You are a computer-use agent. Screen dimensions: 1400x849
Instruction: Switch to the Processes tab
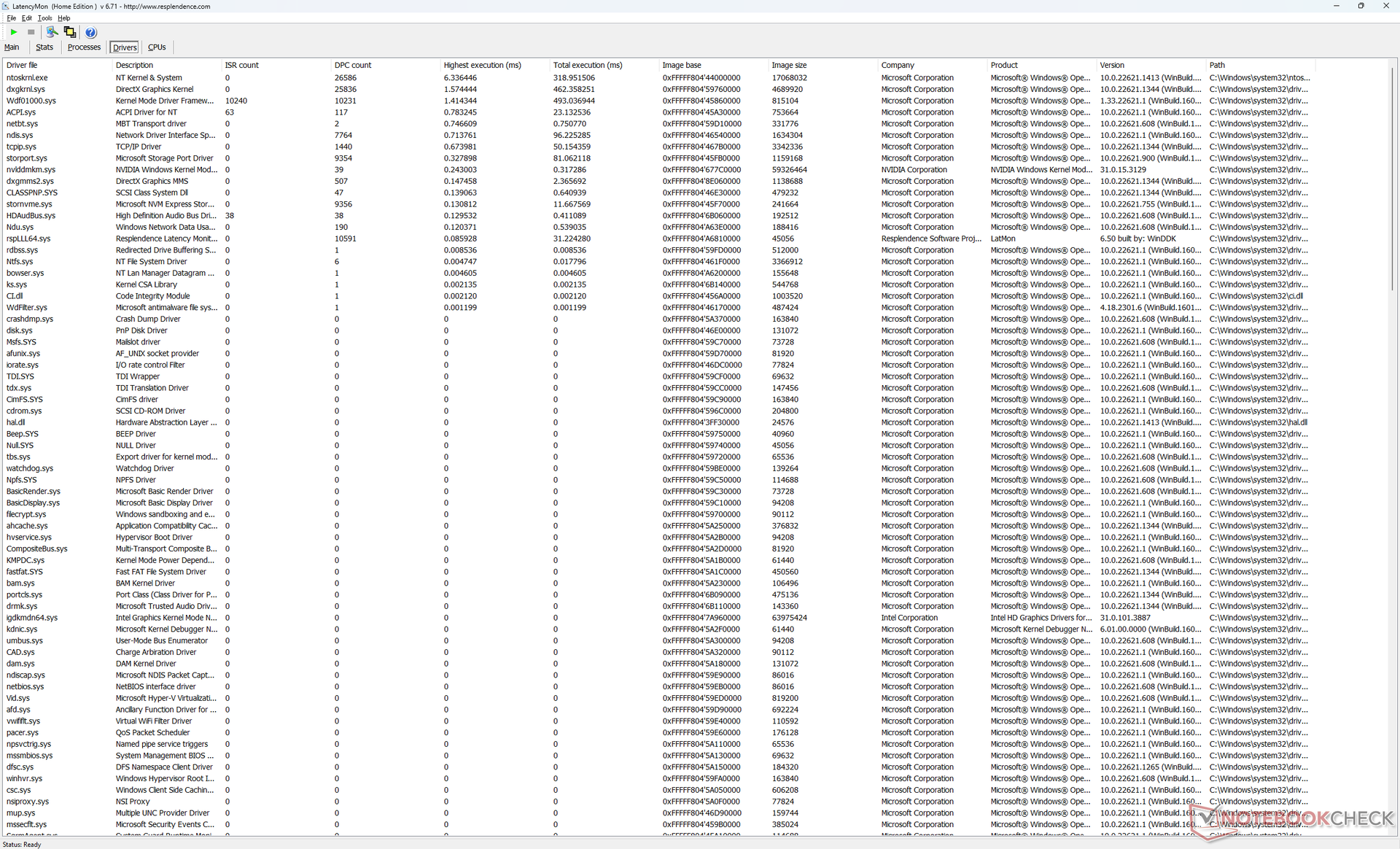tap(84, 47)
